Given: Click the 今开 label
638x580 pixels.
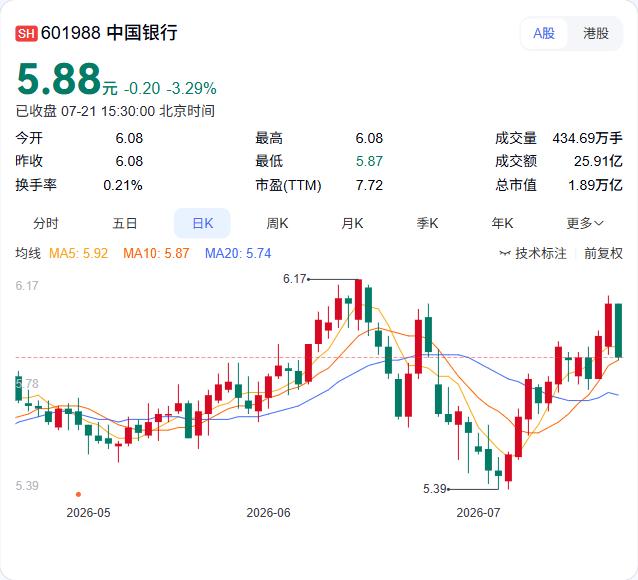Looking at the screenshot, I should click(x=29, y=138).
